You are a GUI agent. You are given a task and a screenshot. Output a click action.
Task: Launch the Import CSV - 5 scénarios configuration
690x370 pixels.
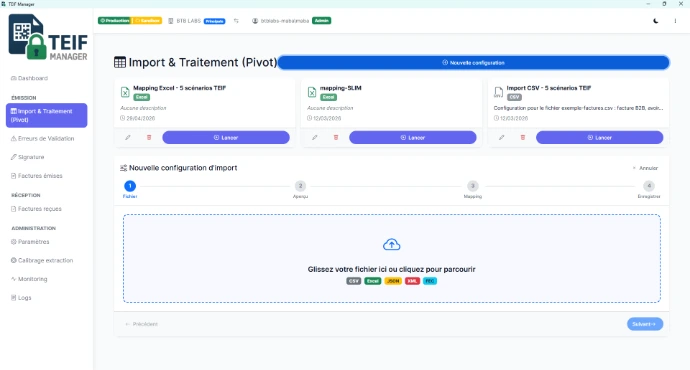coord(599,138)
